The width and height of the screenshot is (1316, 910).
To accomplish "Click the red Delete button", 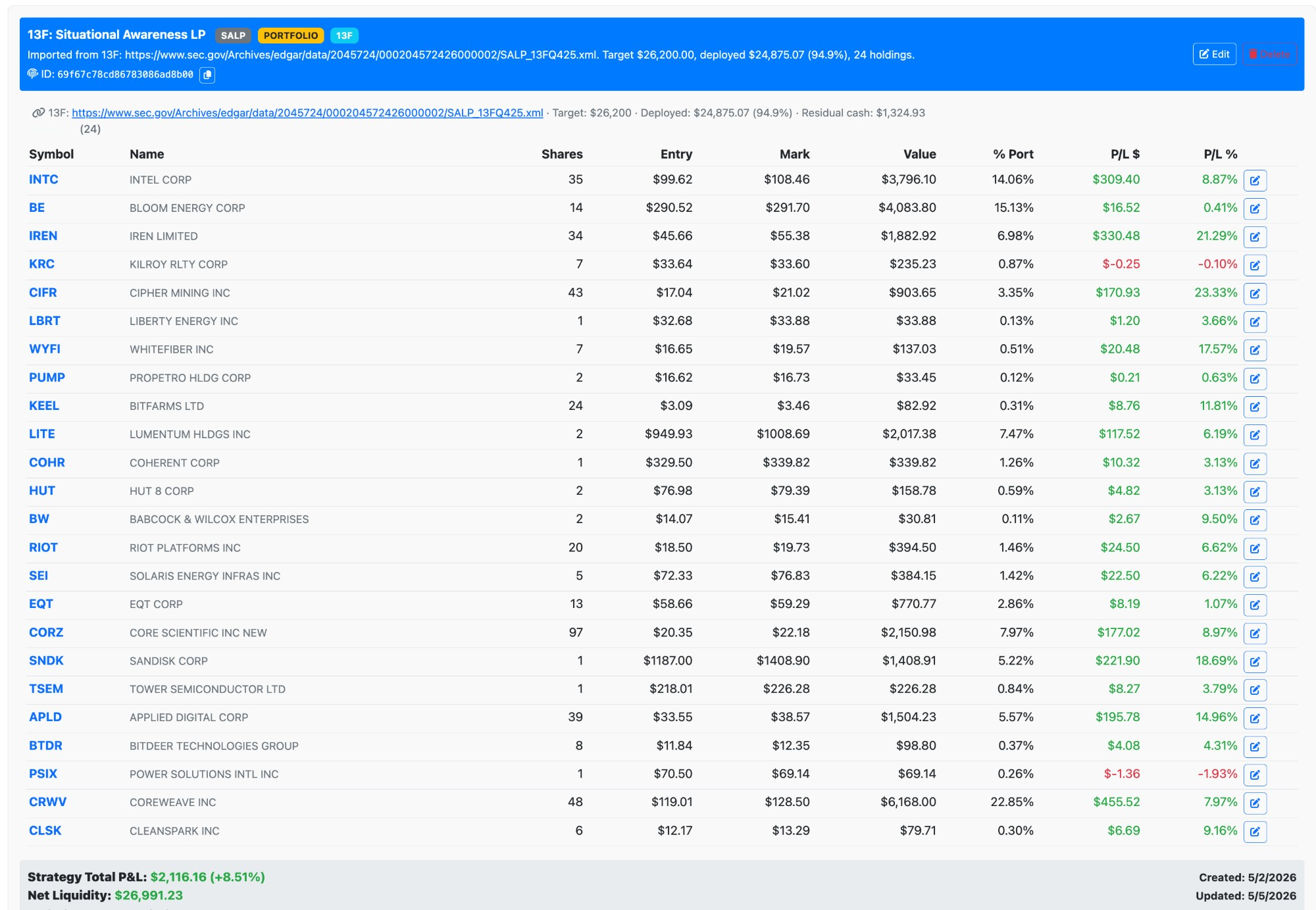I will pyautogui.click(x=1269, y=54).
